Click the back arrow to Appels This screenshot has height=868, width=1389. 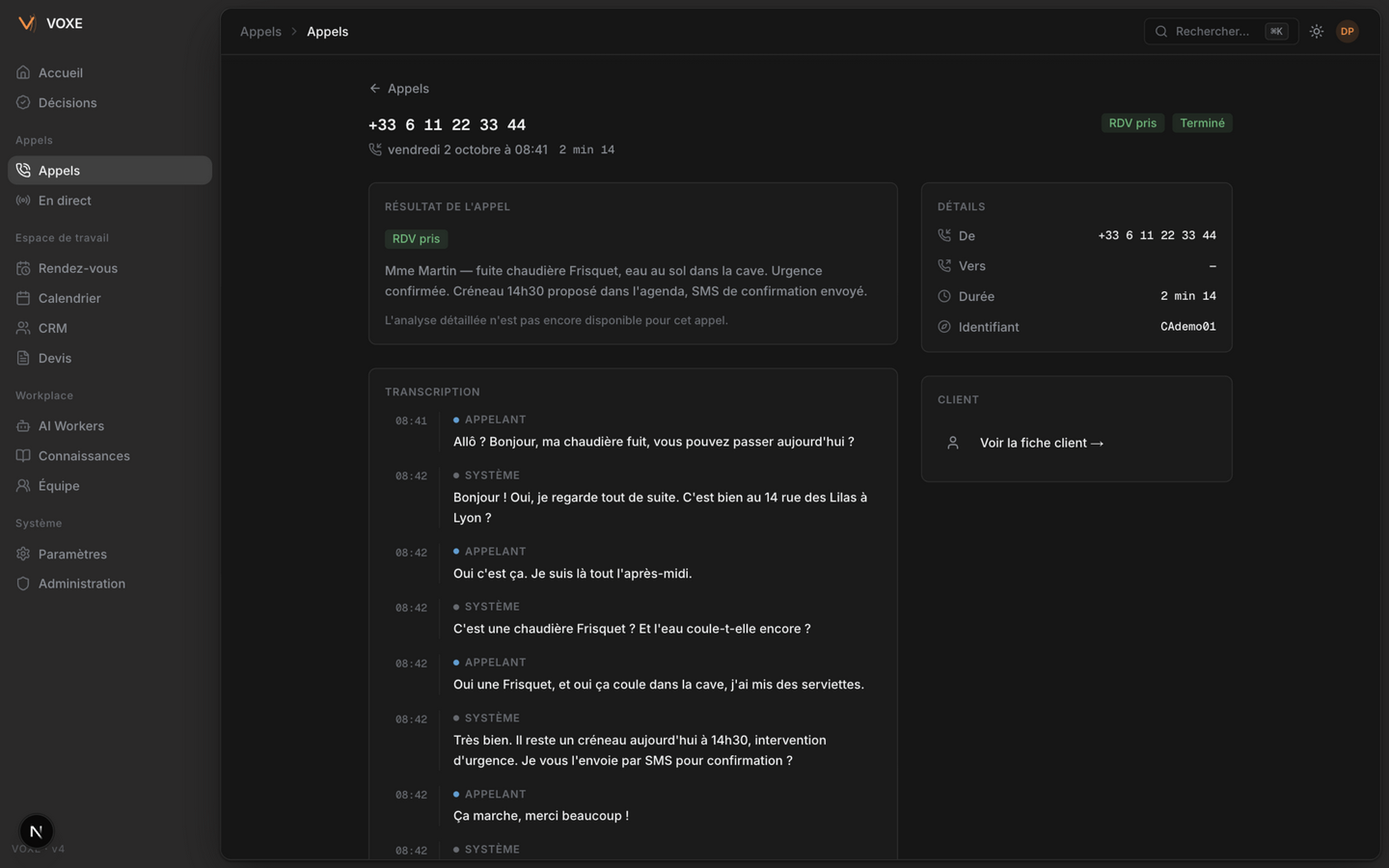pyautogui.click(x=375, y=88)
